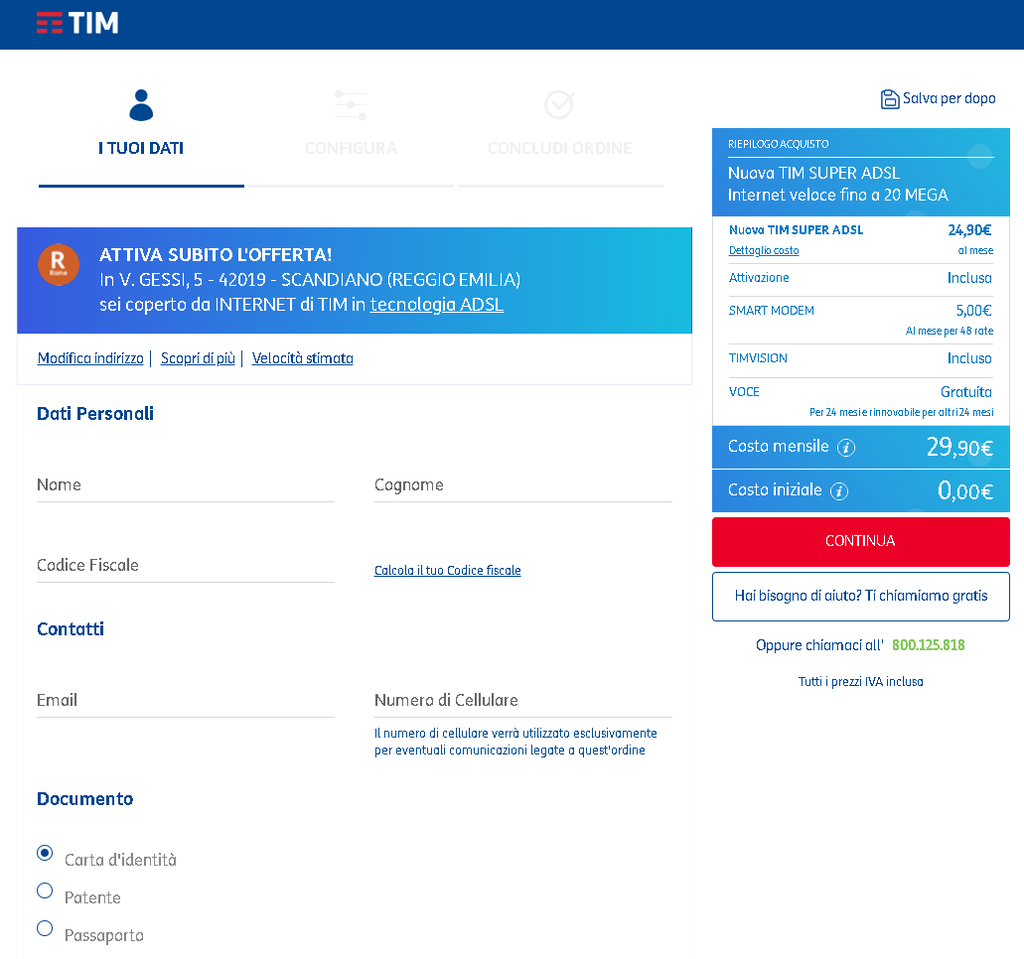Click Calcola il tuo Codice fiscale link
Image resolution: width=1024 pixels, height=959 pixels.
[447, 570]
